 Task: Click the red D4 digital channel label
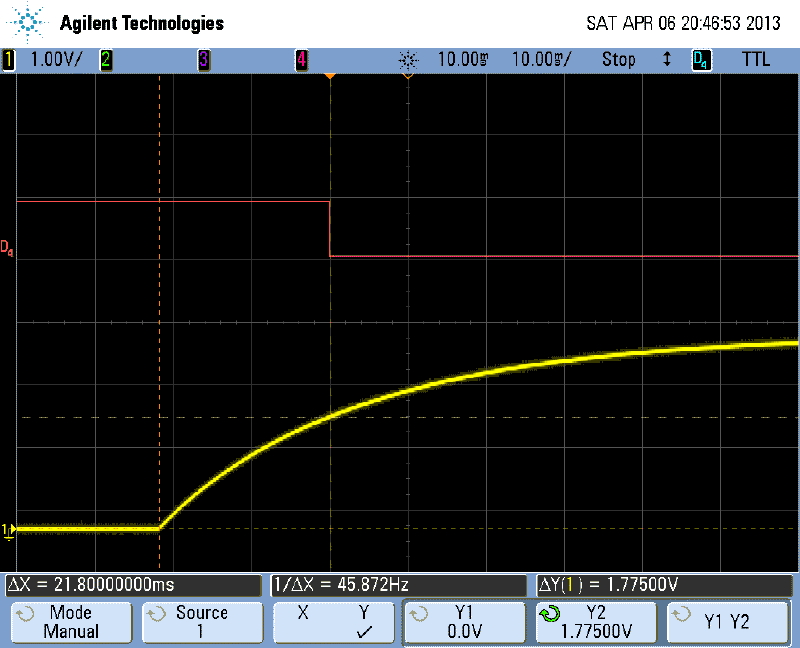(7, 248)
